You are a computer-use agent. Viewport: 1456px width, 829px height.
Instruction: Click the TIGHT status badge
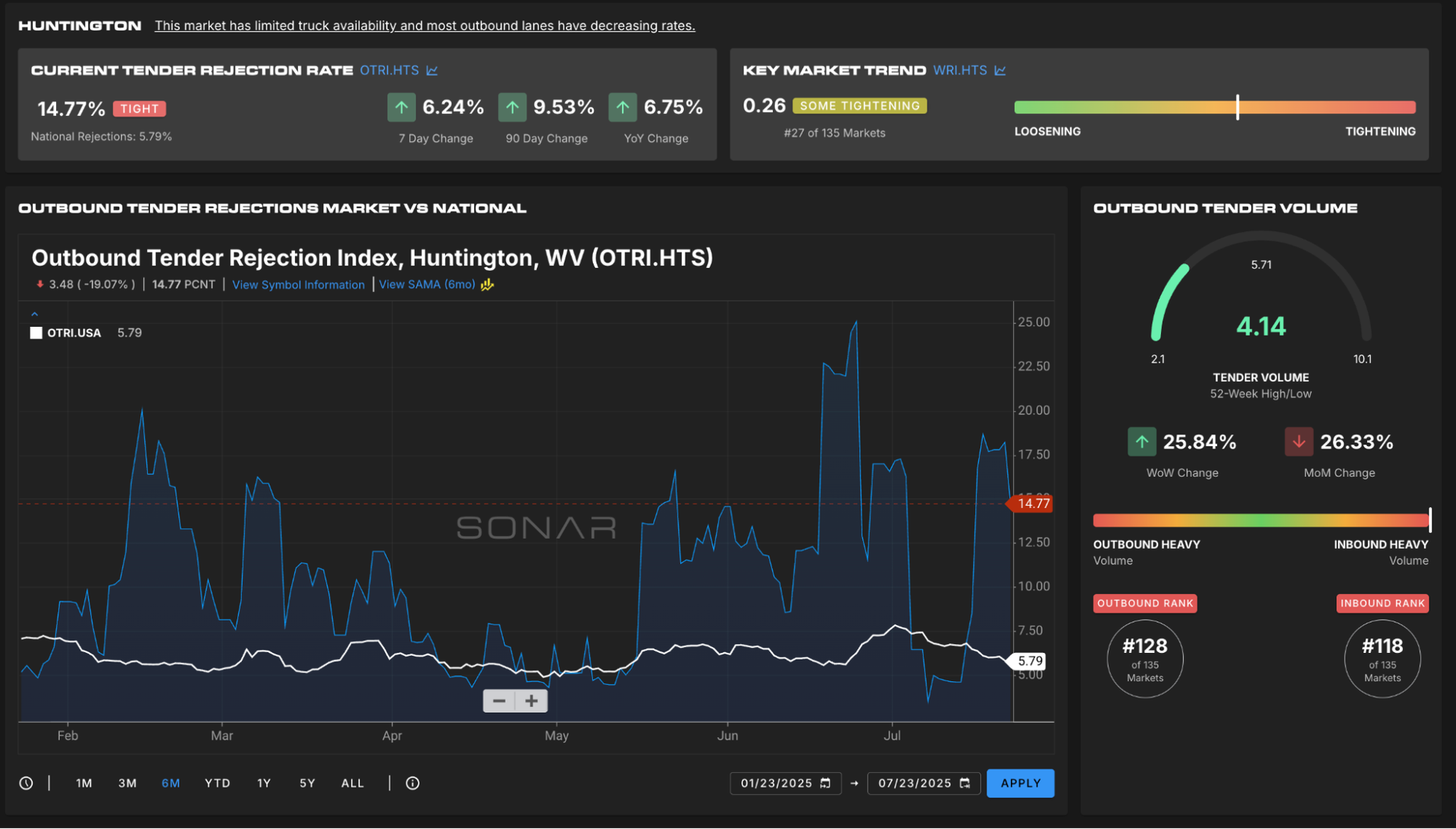pyautogui.click(x=140, y=108)
